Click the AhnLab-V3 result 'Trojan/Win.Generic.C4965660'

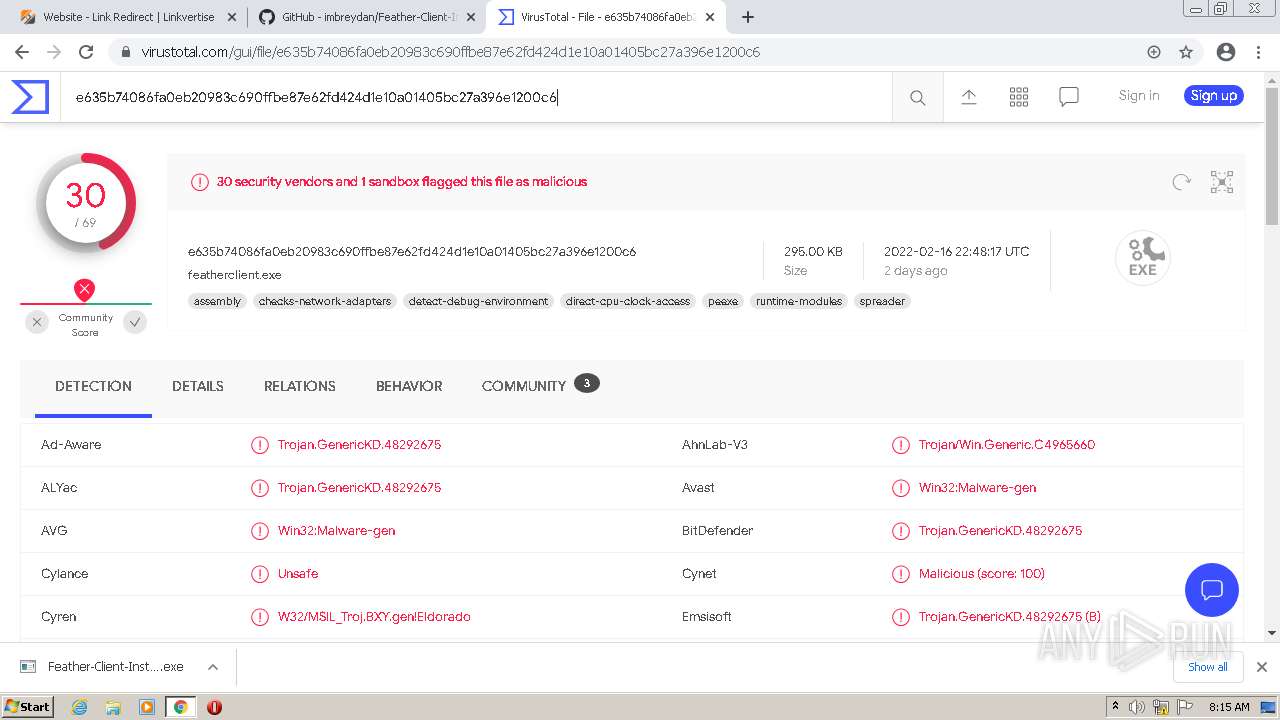point(1007,445)
